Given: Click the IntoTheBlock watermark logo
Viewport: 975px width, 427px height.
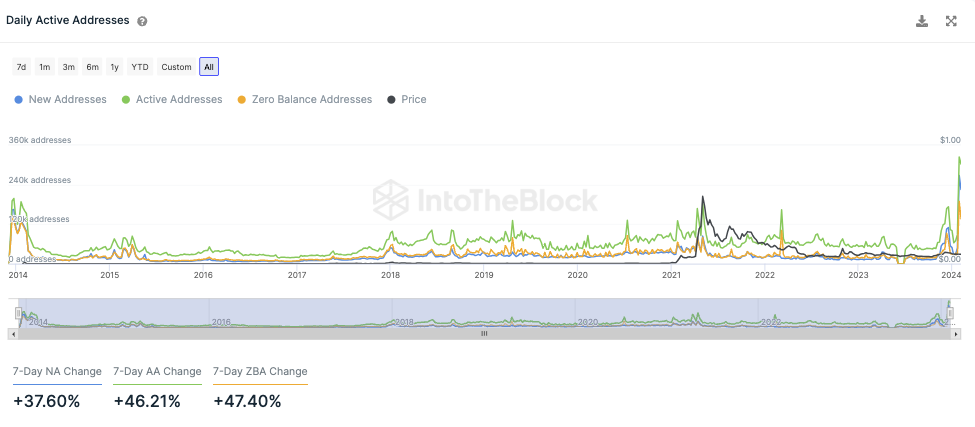Looking at the screenshot, I should 486,199.
